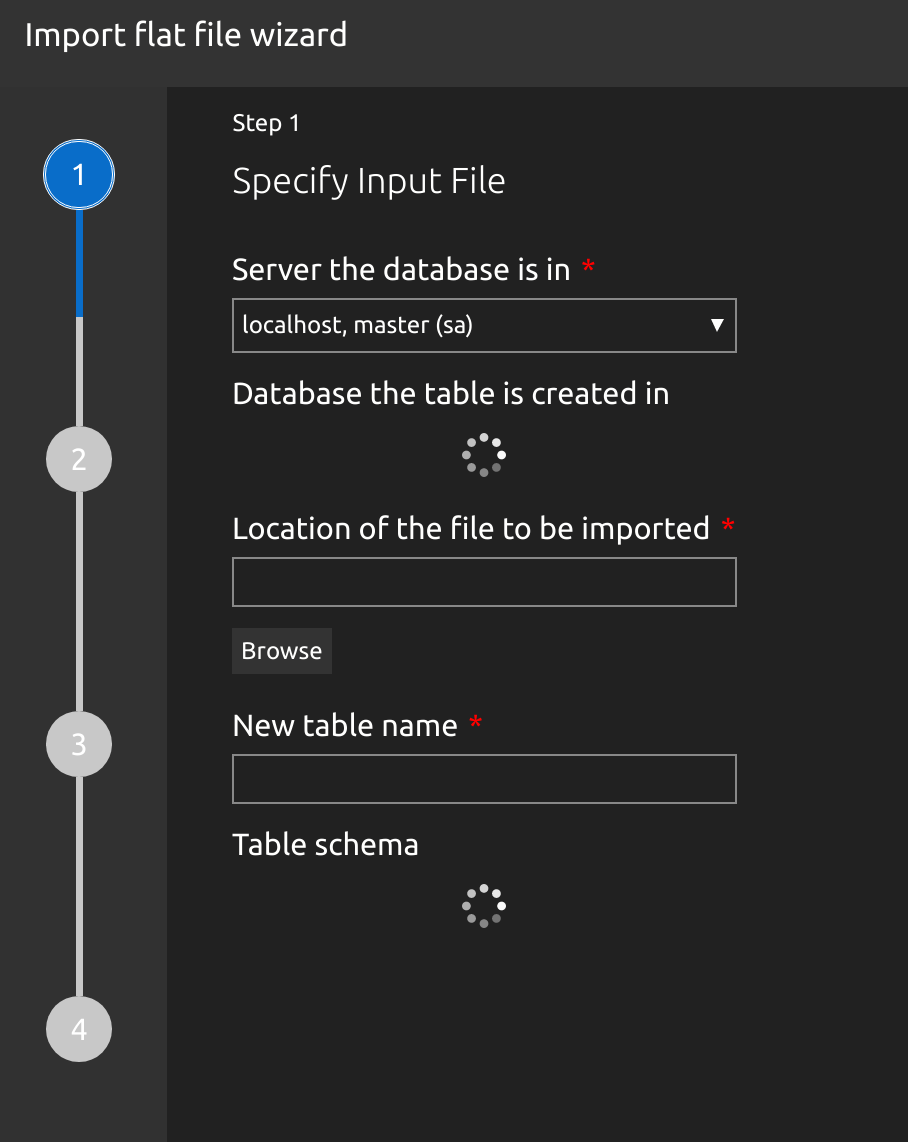Click the red asterisk beside New table name
Image resolution: width=908 pixels, height=1142 pixels.
click(x=475, y=723)
